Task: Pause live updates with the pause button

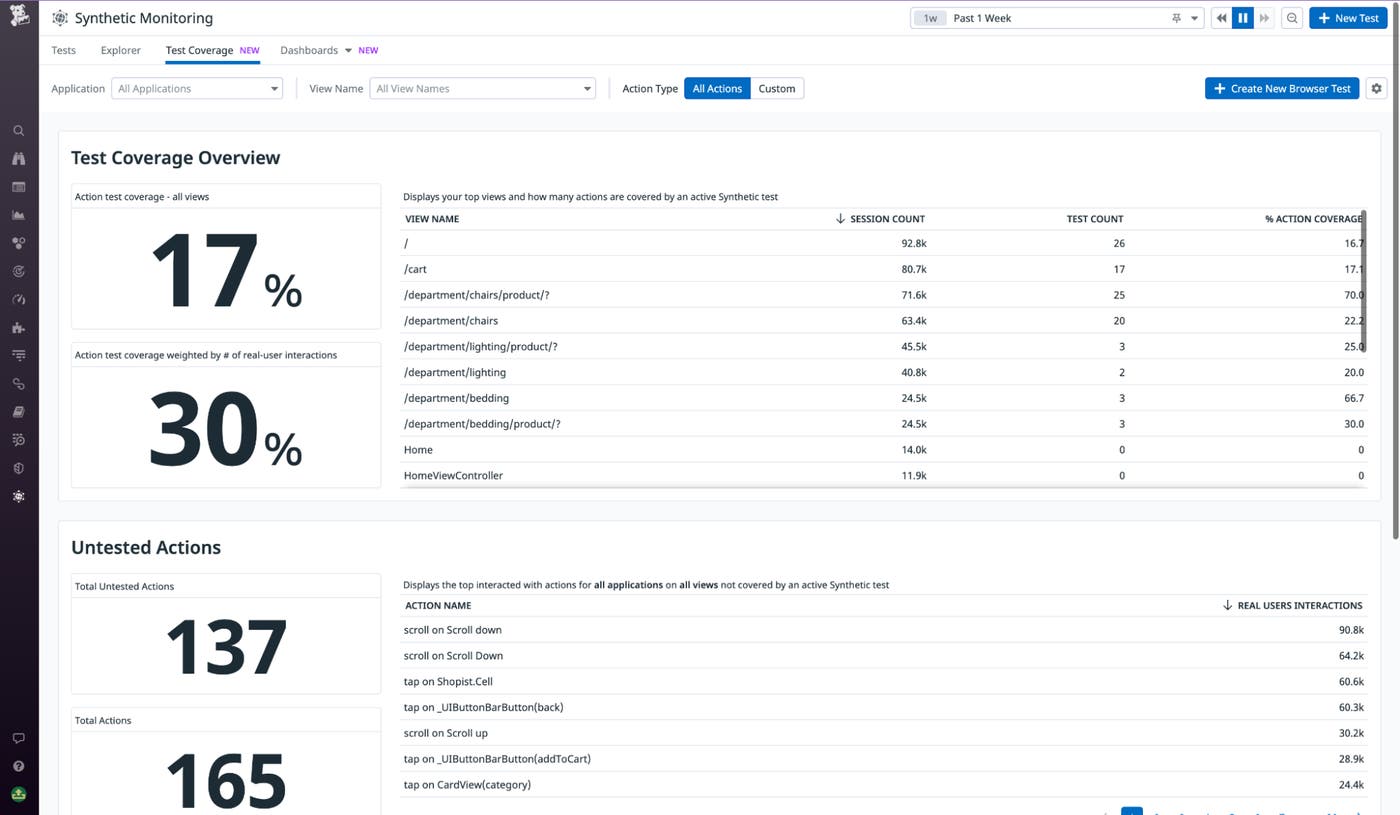Action: [x=1243, y=18]
